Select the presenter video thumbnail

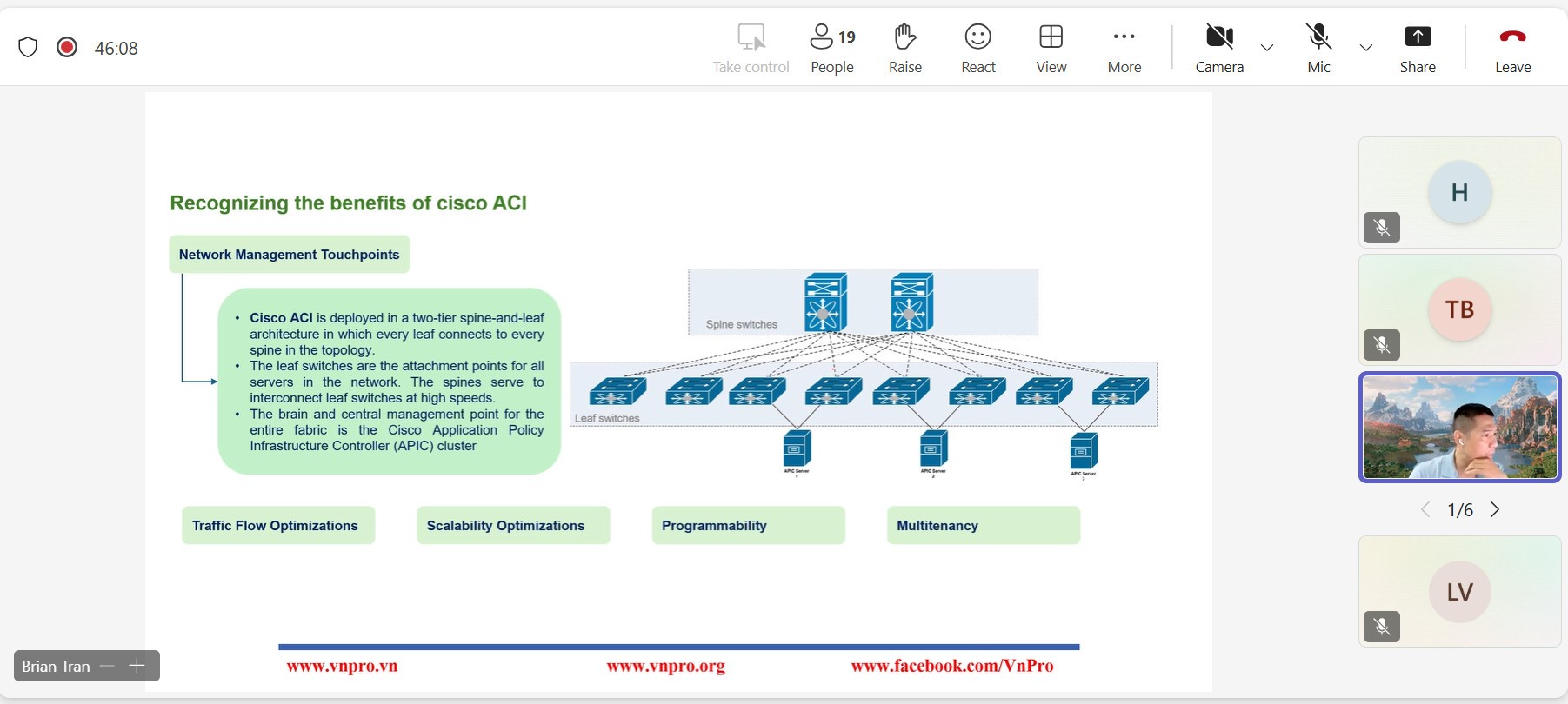[x=1459, y=427]
